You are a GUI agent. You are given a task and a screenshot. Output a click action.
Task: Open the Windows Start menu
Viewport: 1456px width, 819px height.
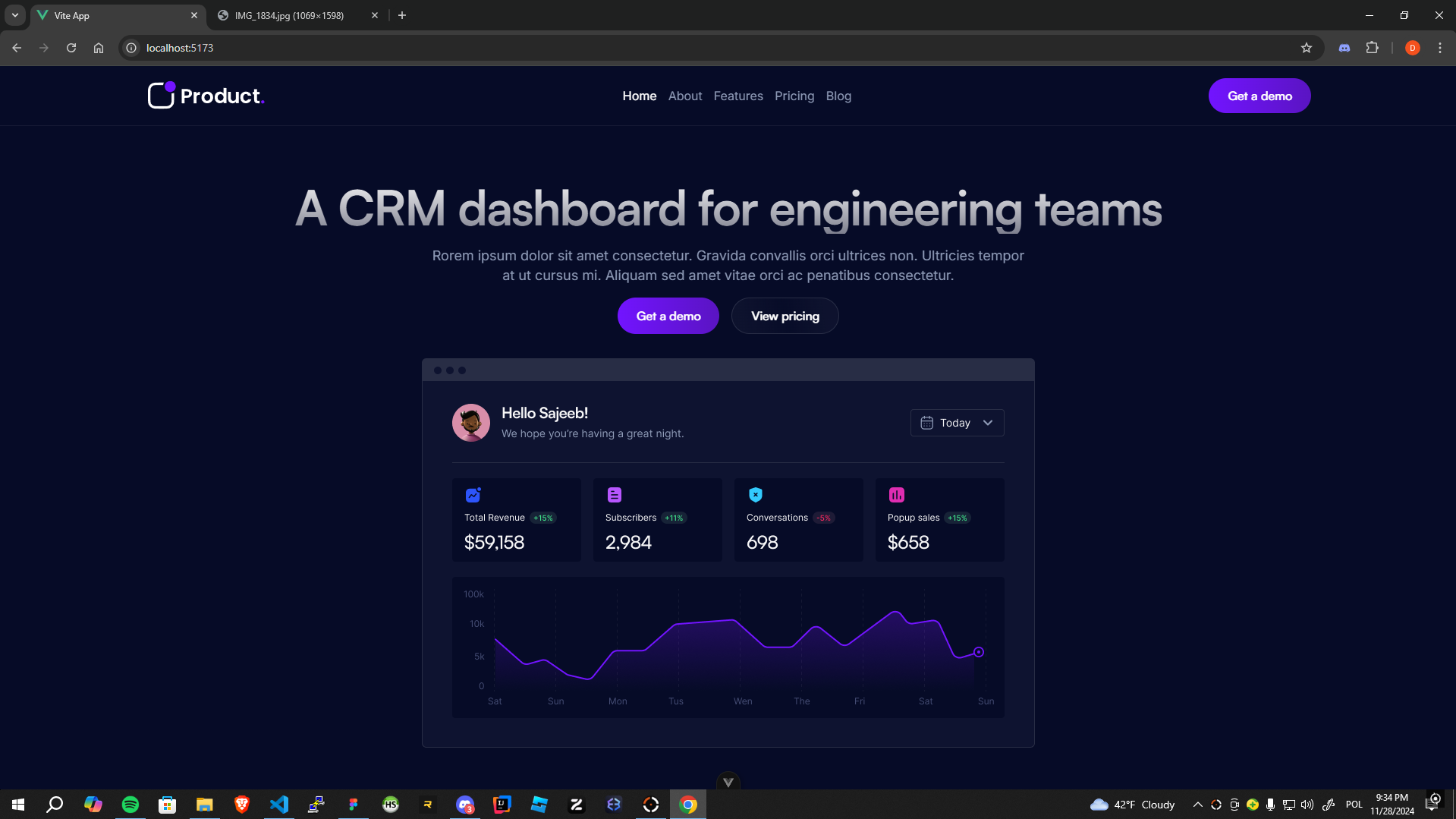pyautogui.click(x=18, y=804)
